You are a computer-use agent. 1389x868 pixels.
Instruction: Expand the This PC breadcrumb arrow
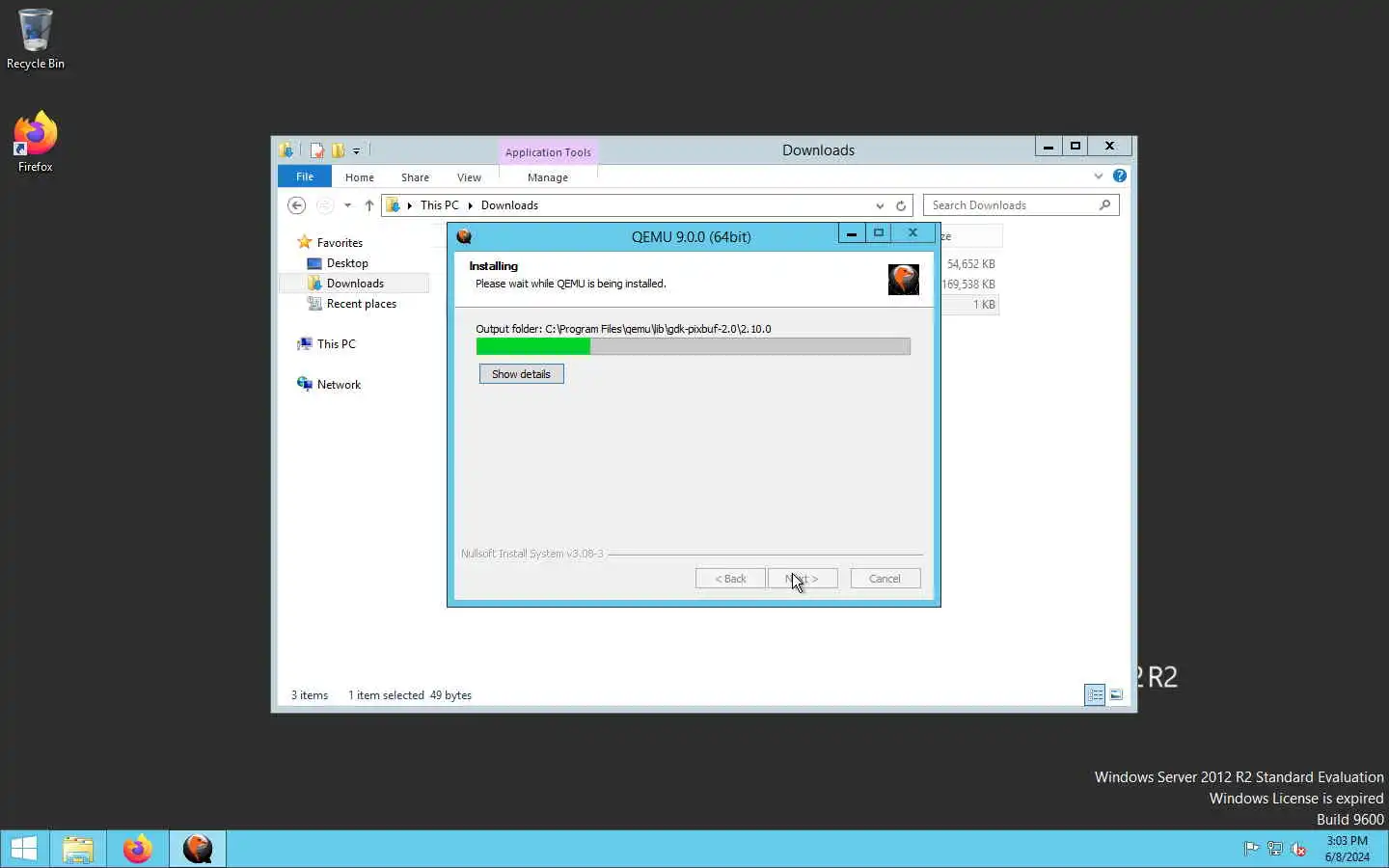(x=471, y=205)
